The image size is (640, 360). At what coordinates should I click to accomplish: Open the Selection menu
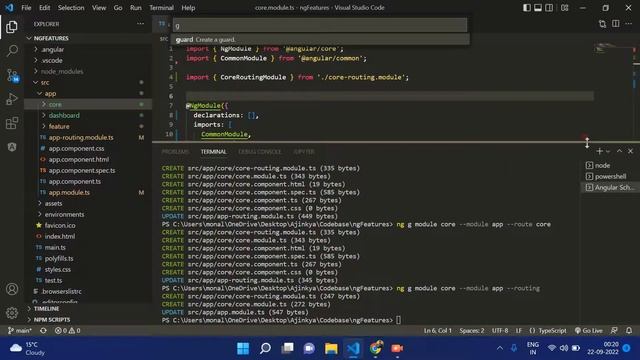pos(71,7)
